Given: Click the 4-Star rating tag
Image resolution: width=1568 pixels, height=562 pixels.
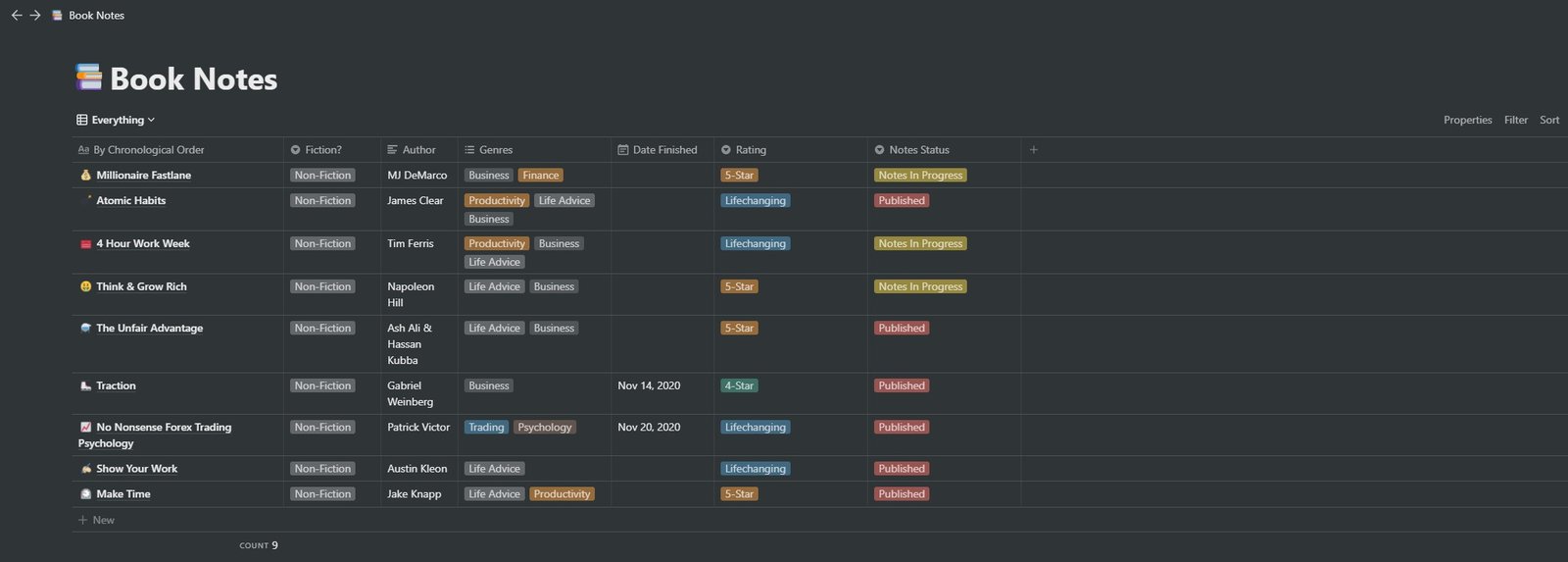Looking at the screenshot, I should tap(739, 386).
